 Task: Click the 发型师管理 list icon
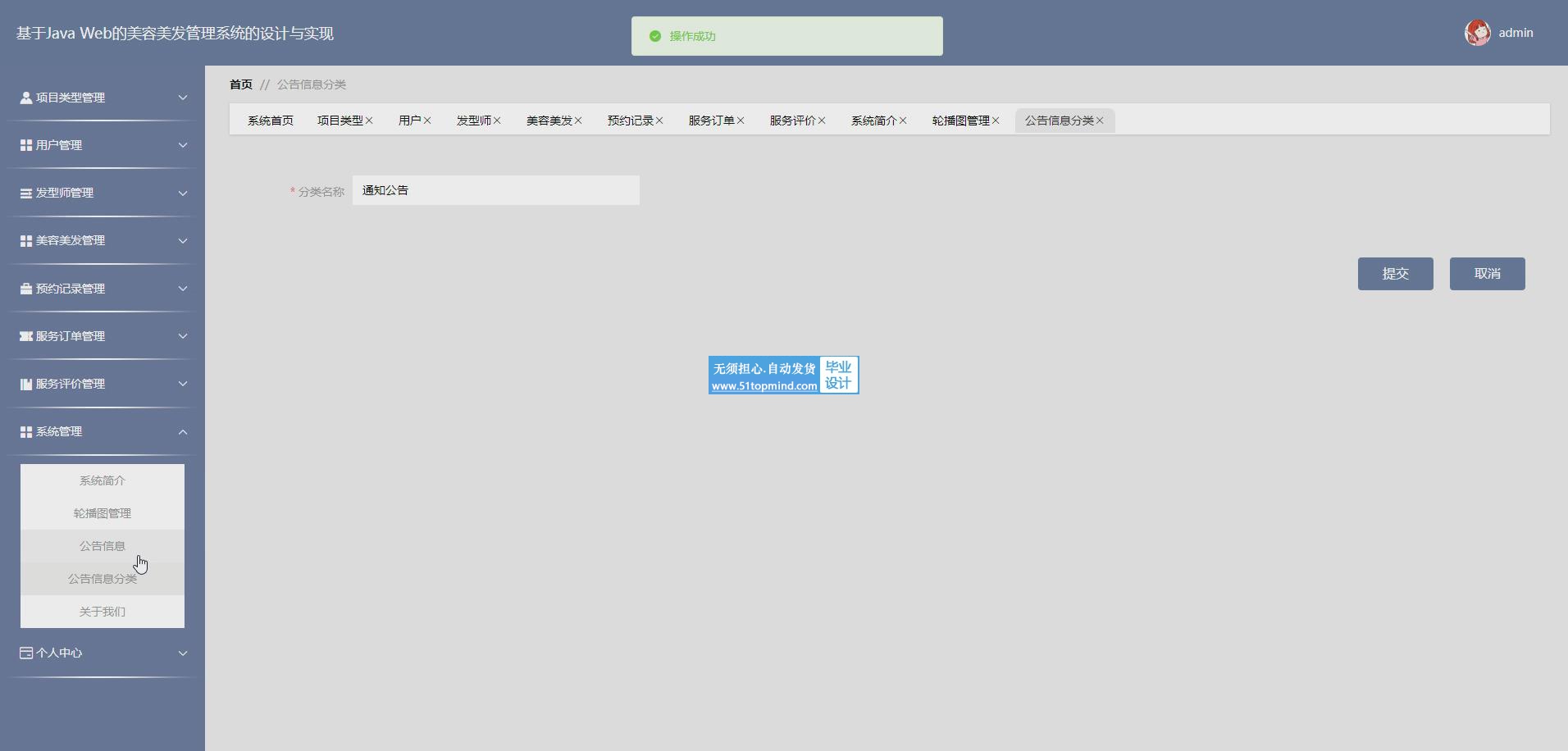[x=26, y=193]
